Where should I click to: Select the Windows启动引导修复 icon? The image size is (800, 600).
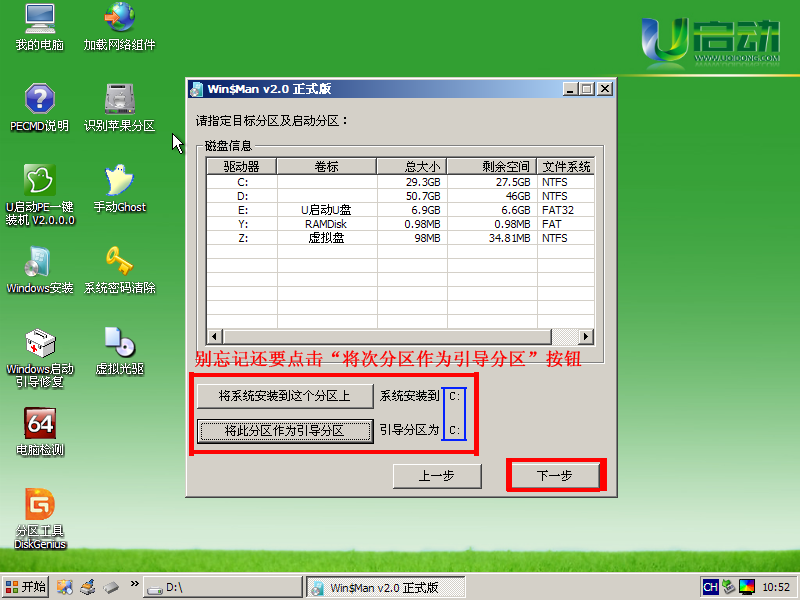point(40,358)
